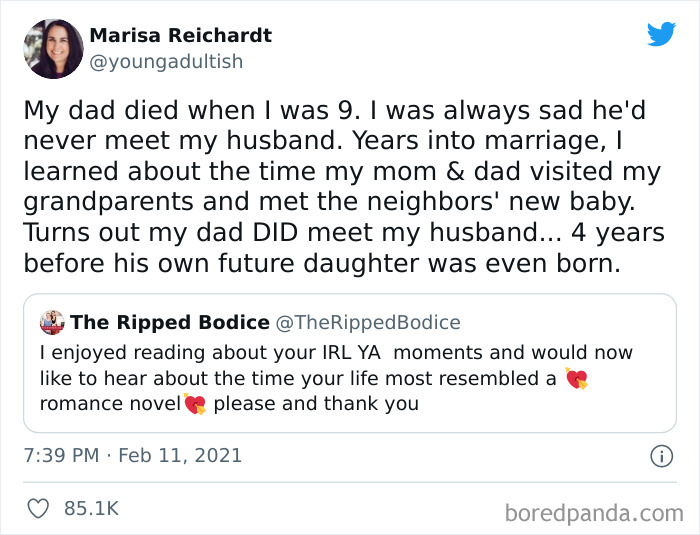Open the tweet info circle icon
The image size is (700, 535).
click(661, 456)
